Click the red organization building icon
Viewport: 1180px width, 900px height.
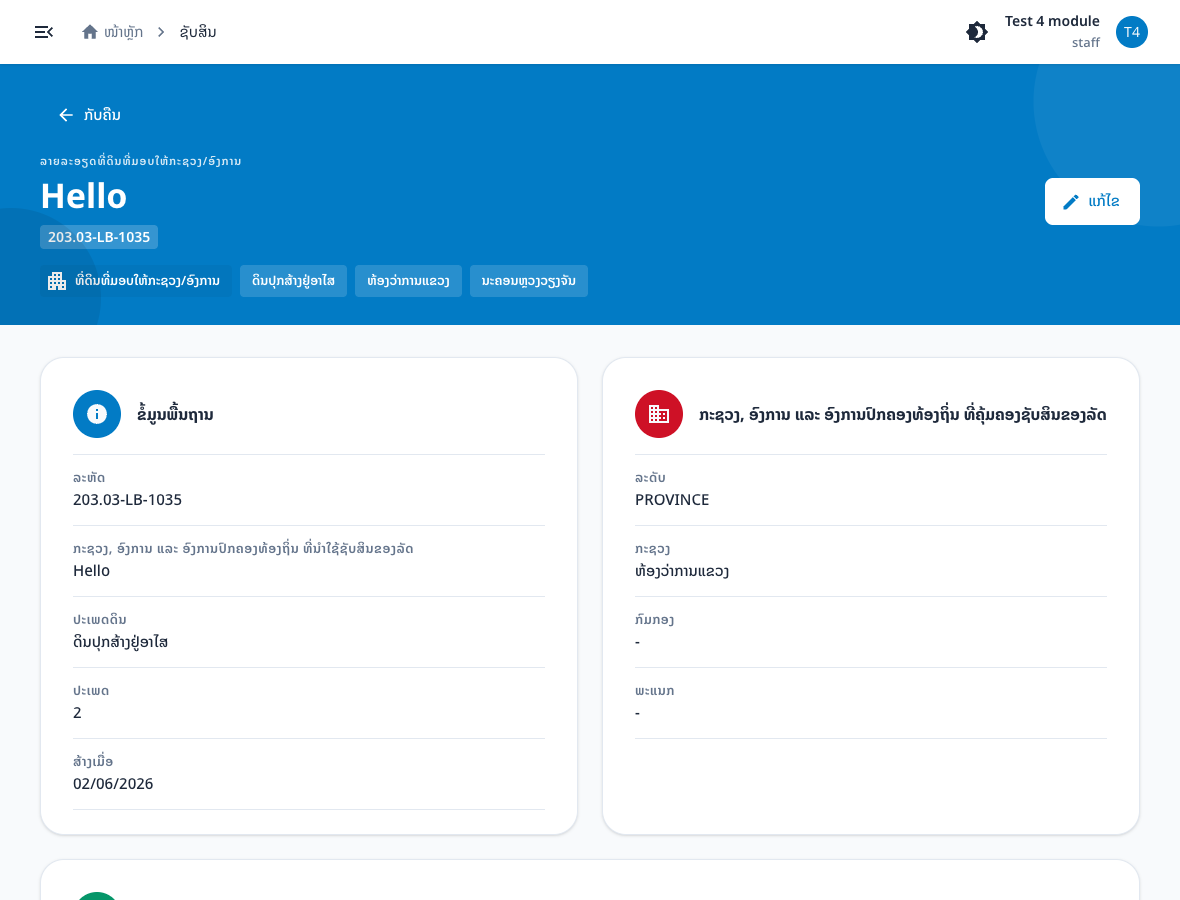pos(658,414)
